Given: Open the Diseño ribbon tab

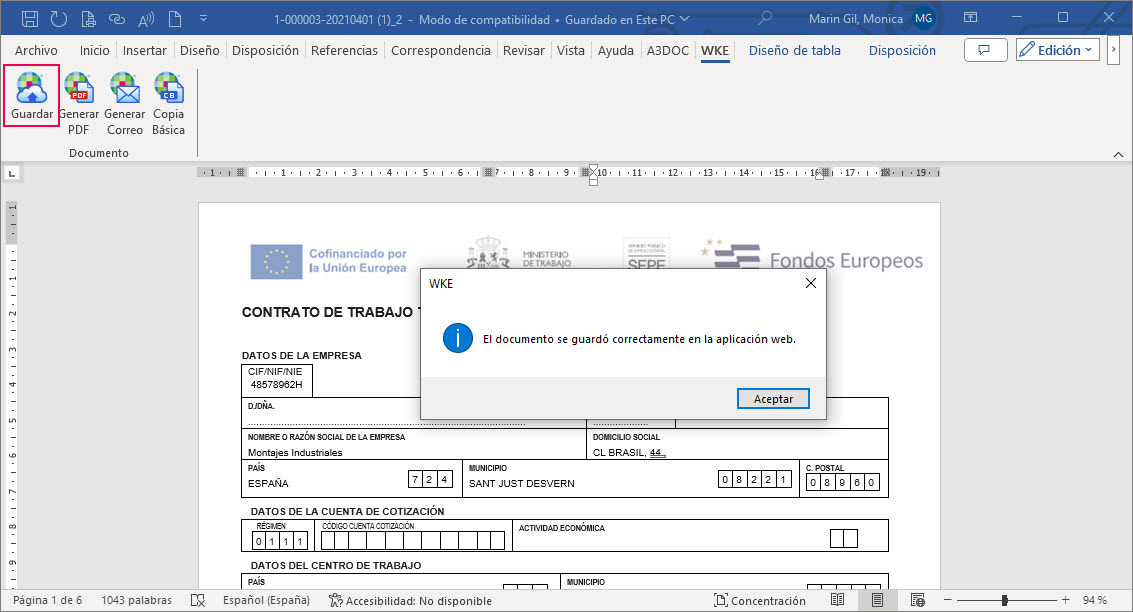Looking at the screenshot, I should click(x=199, y=51).
